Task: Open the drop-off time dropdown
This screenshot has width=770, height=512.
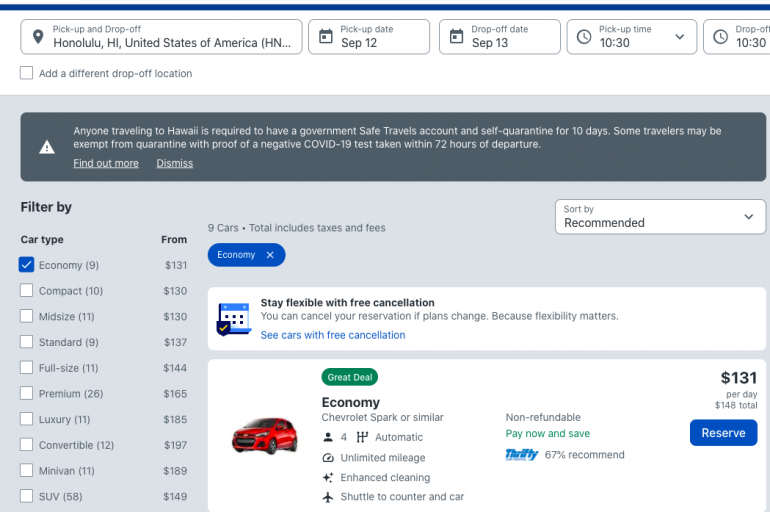Action: click(x=740, y=37)
